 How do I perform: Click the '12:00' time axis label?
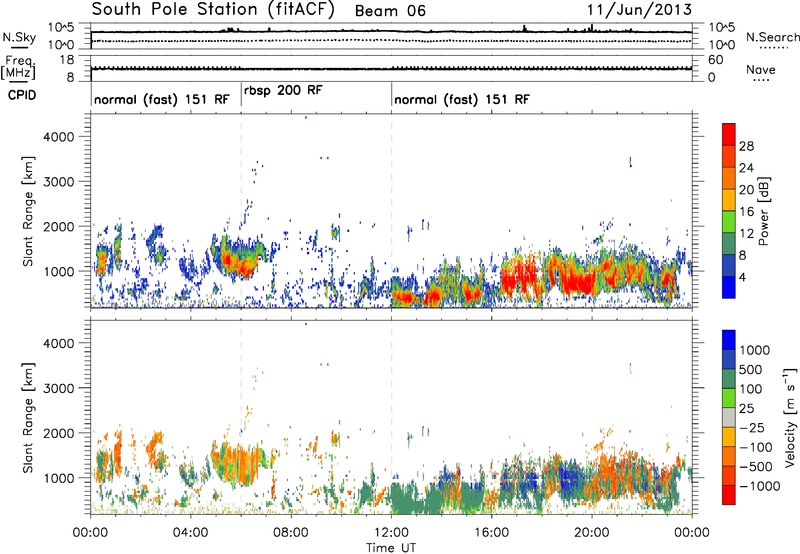click(x=391, y=533)
